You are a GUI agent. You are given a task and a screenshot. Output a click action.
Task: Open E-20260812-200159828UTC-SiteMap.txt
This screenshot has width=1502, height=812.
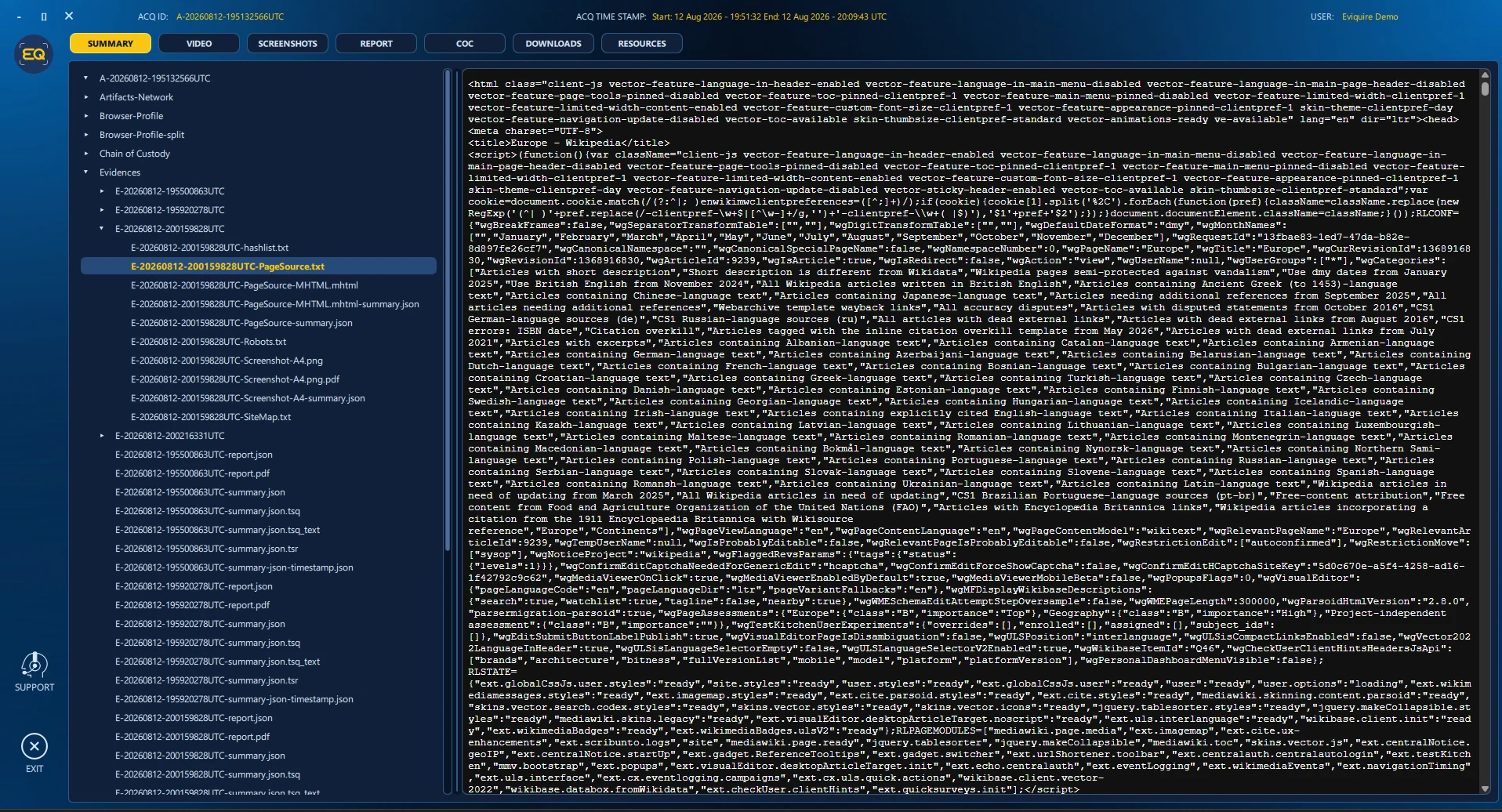click(211, 417)
